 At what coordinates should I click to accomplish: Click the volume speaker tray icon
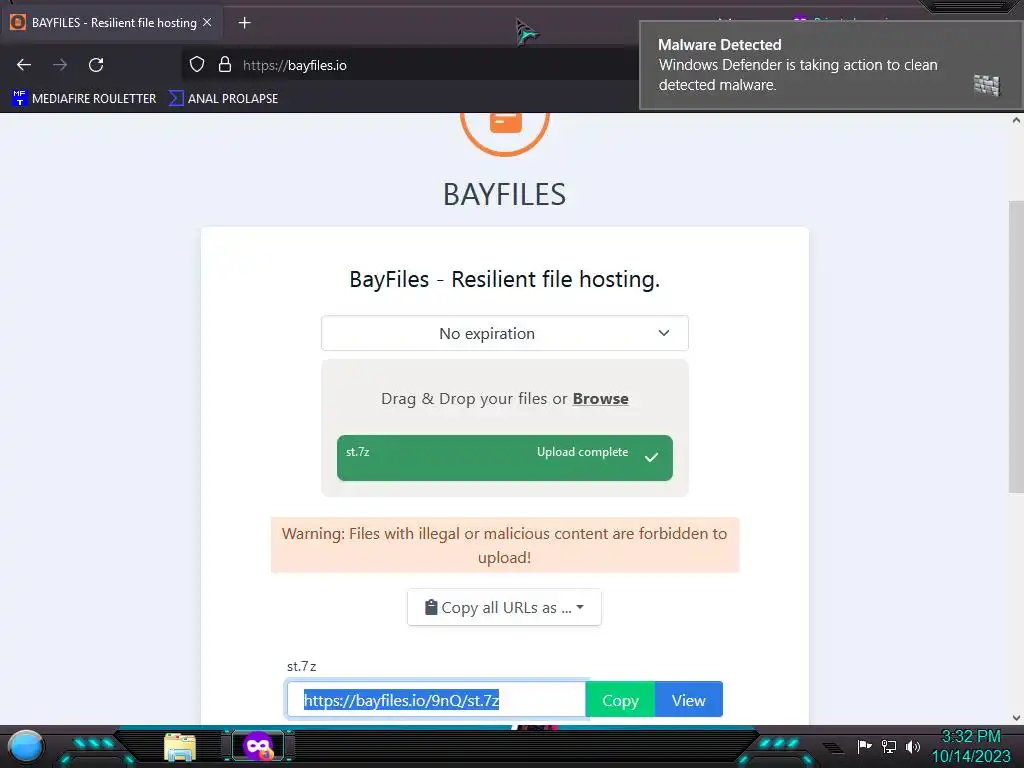(912, 746)
